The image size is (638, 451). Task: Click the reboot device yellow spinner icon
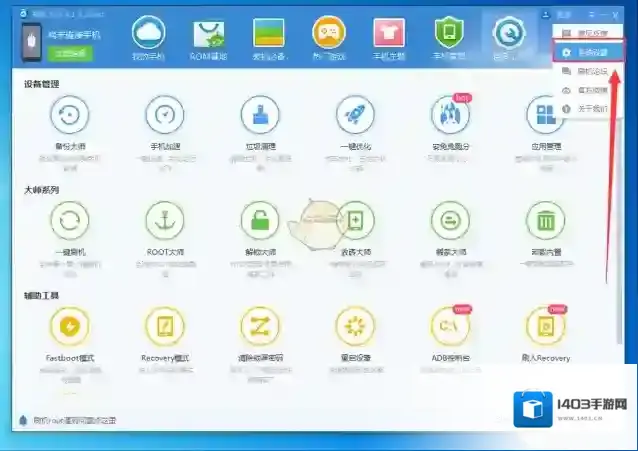(355, 326)
